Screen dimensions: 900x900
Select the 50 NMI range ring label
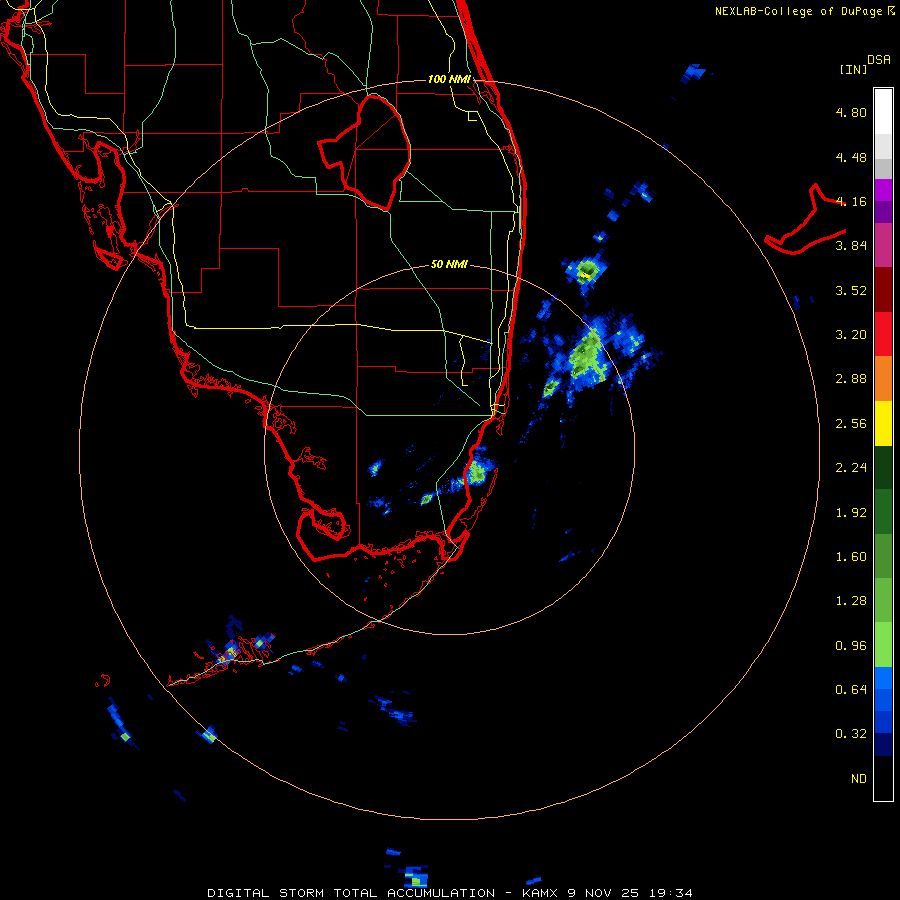[449, 264]
